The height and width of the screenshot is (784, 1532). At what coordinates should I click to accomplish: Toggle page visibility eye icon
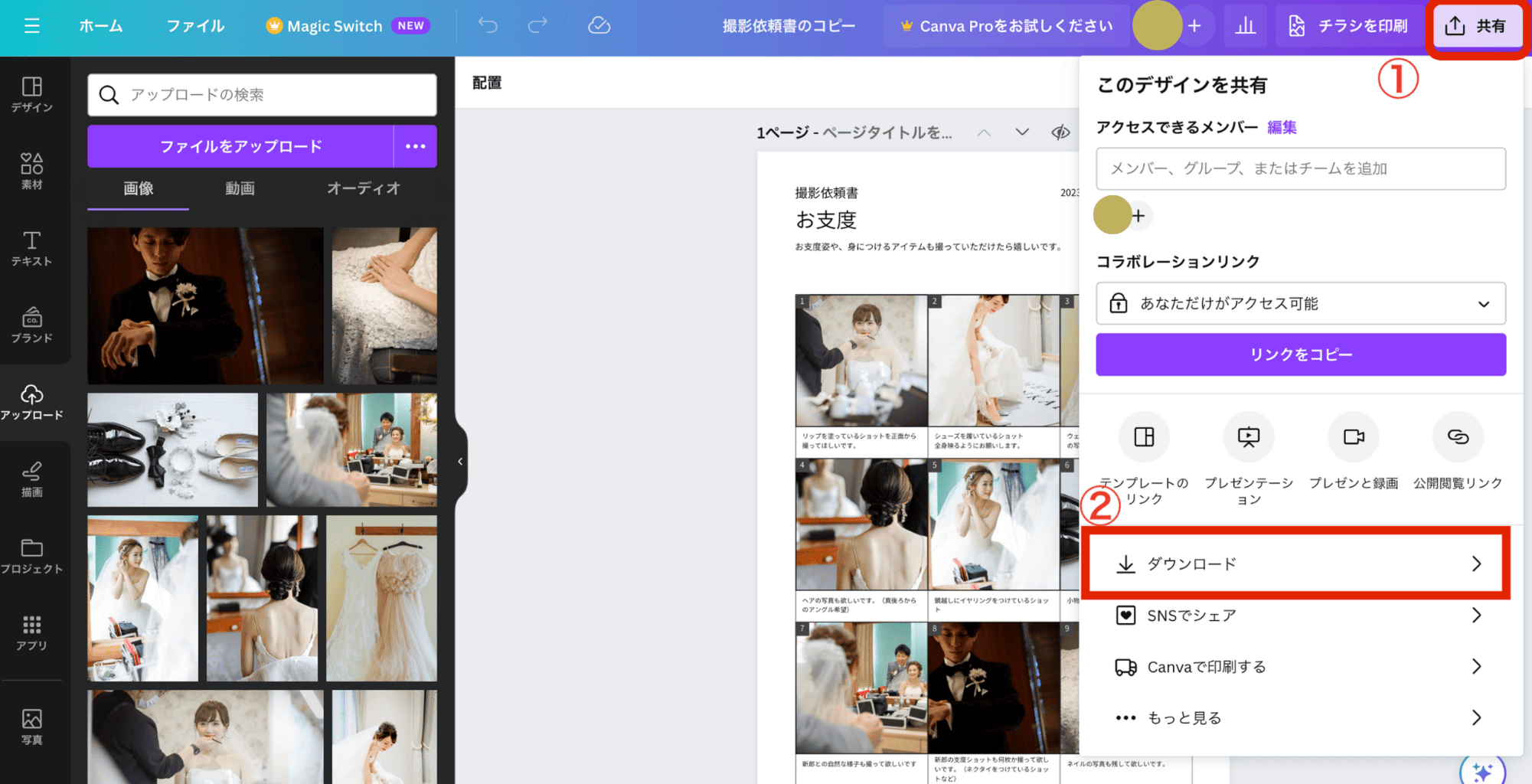point(1060,132)
